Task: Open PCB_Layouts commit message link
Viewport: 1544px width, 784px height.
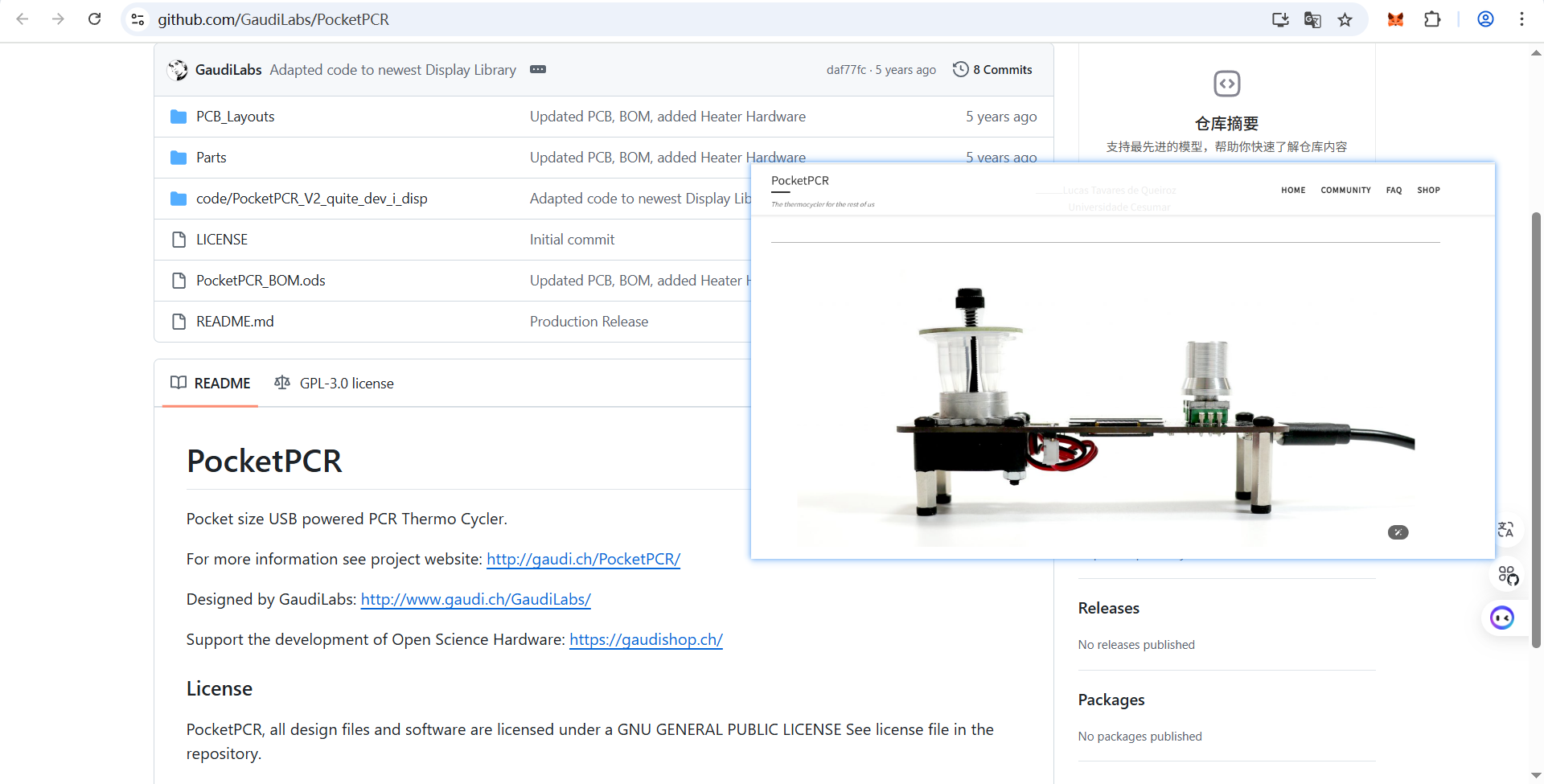Action: [x=667, y=117]
